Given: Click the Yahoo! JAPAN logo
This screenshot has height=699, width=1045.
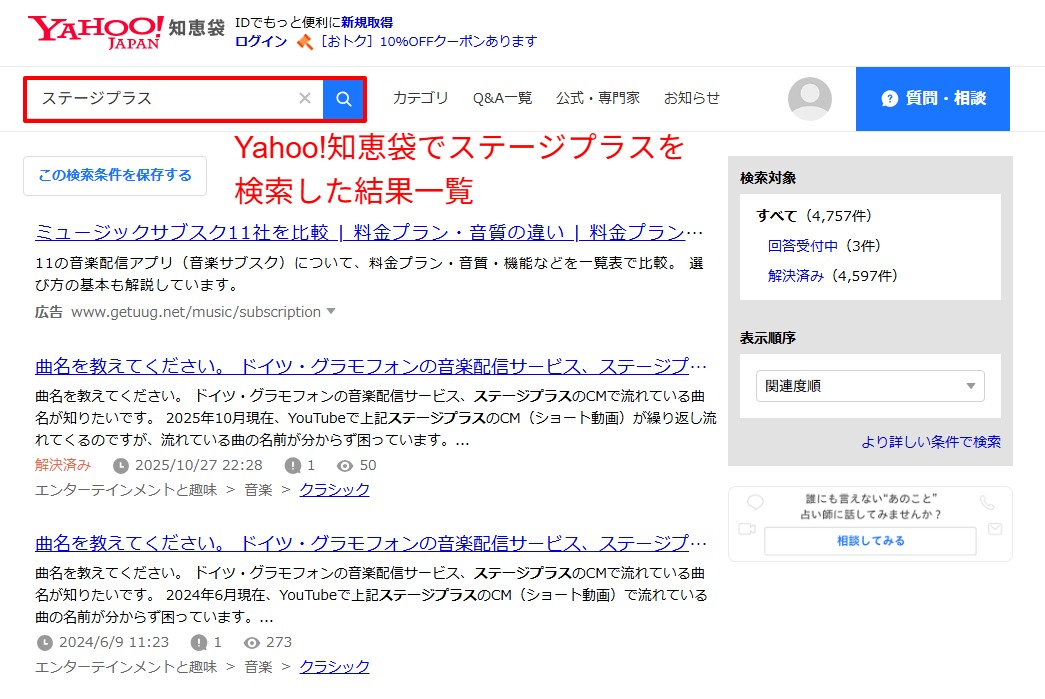Looking at the screenshot, I should tap(95, 32).
